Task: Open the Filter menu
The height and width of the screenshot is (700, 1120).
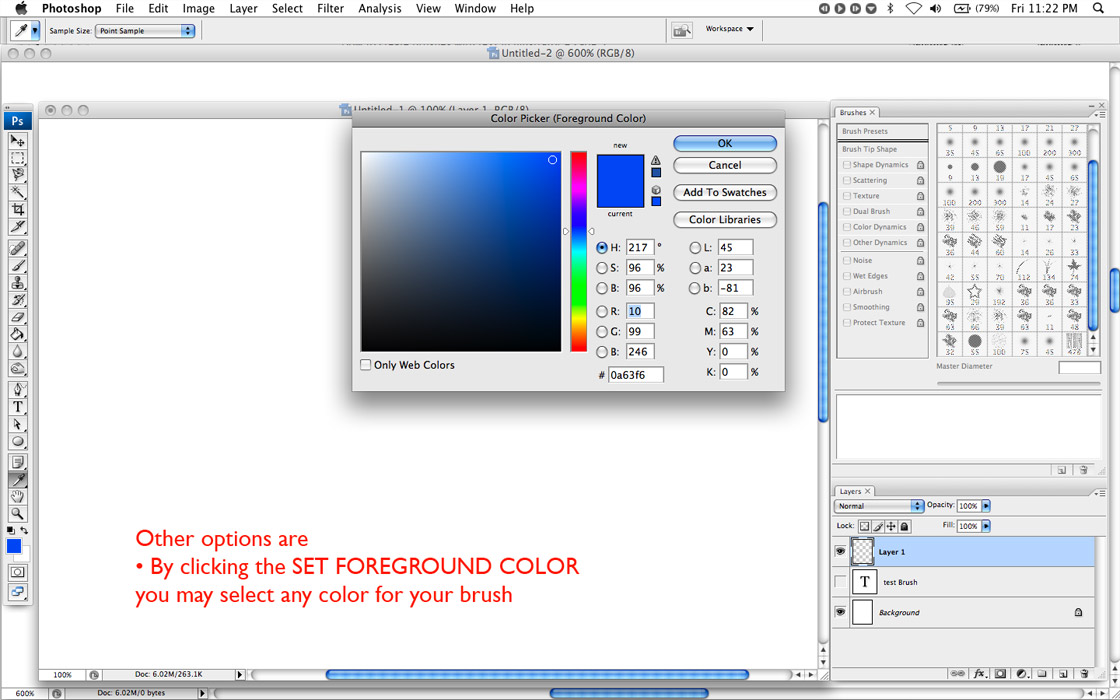Action: coord(331,9)
